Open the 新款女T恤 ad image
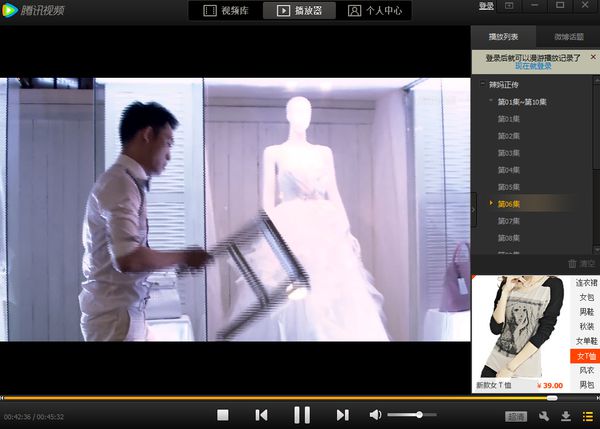The height and width of the screenshot is (429, 600). tap(521, 327)
